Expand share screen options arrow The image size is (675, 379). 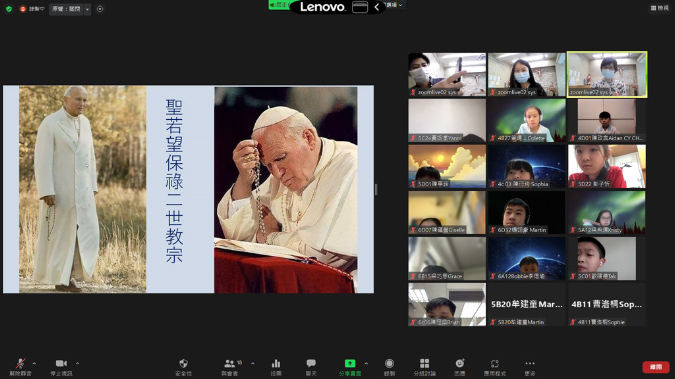pos(366,363)
